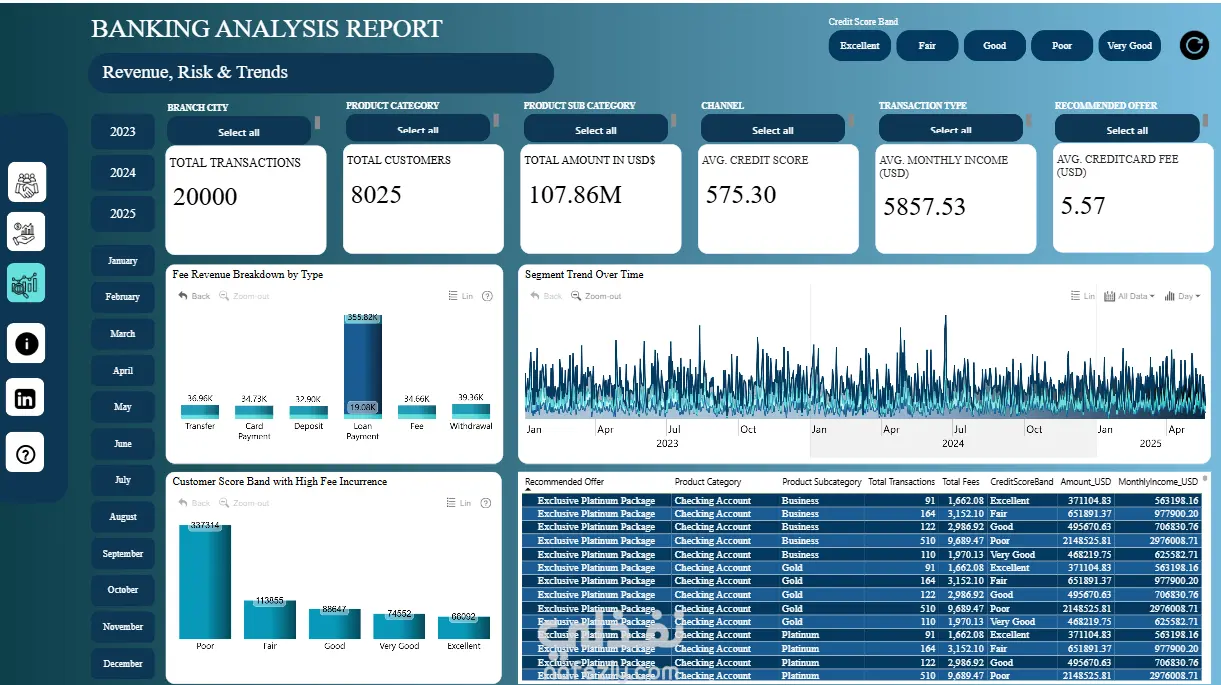Open the Day granularity dropdown
The width and height of the screenshot is (1221, 685).
pyautogui.click(x=1182, y=296)
